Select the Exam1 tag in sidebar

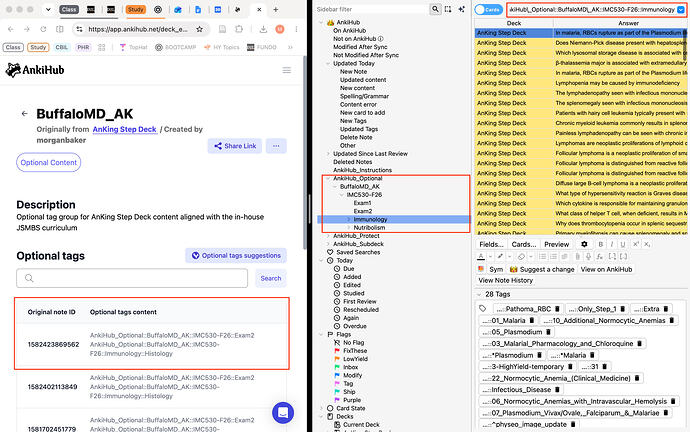click(x=362, y=203)
